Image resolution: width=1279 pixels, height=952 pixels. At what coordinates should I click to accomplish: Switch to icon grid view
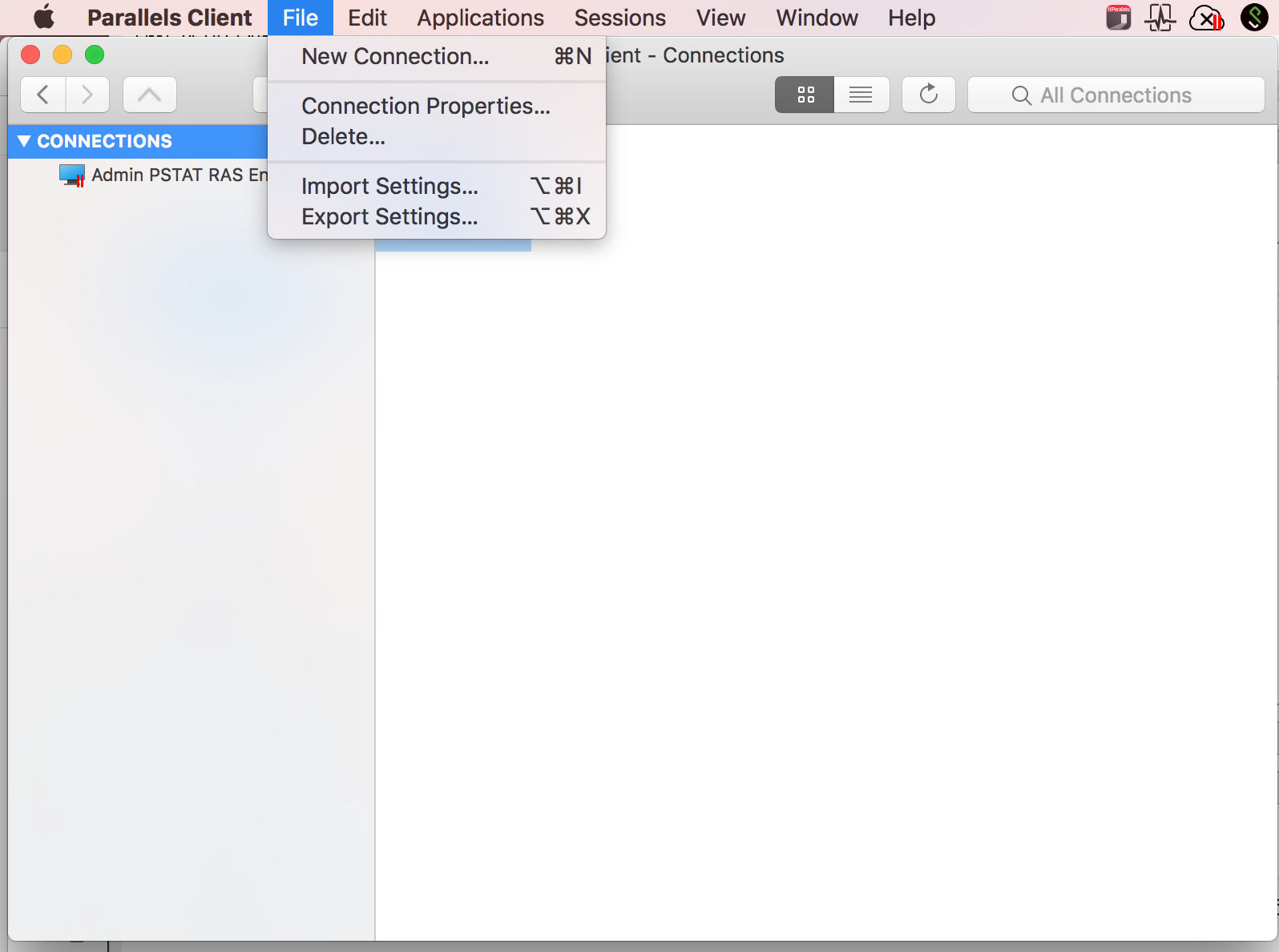click(x=805, y=95)
